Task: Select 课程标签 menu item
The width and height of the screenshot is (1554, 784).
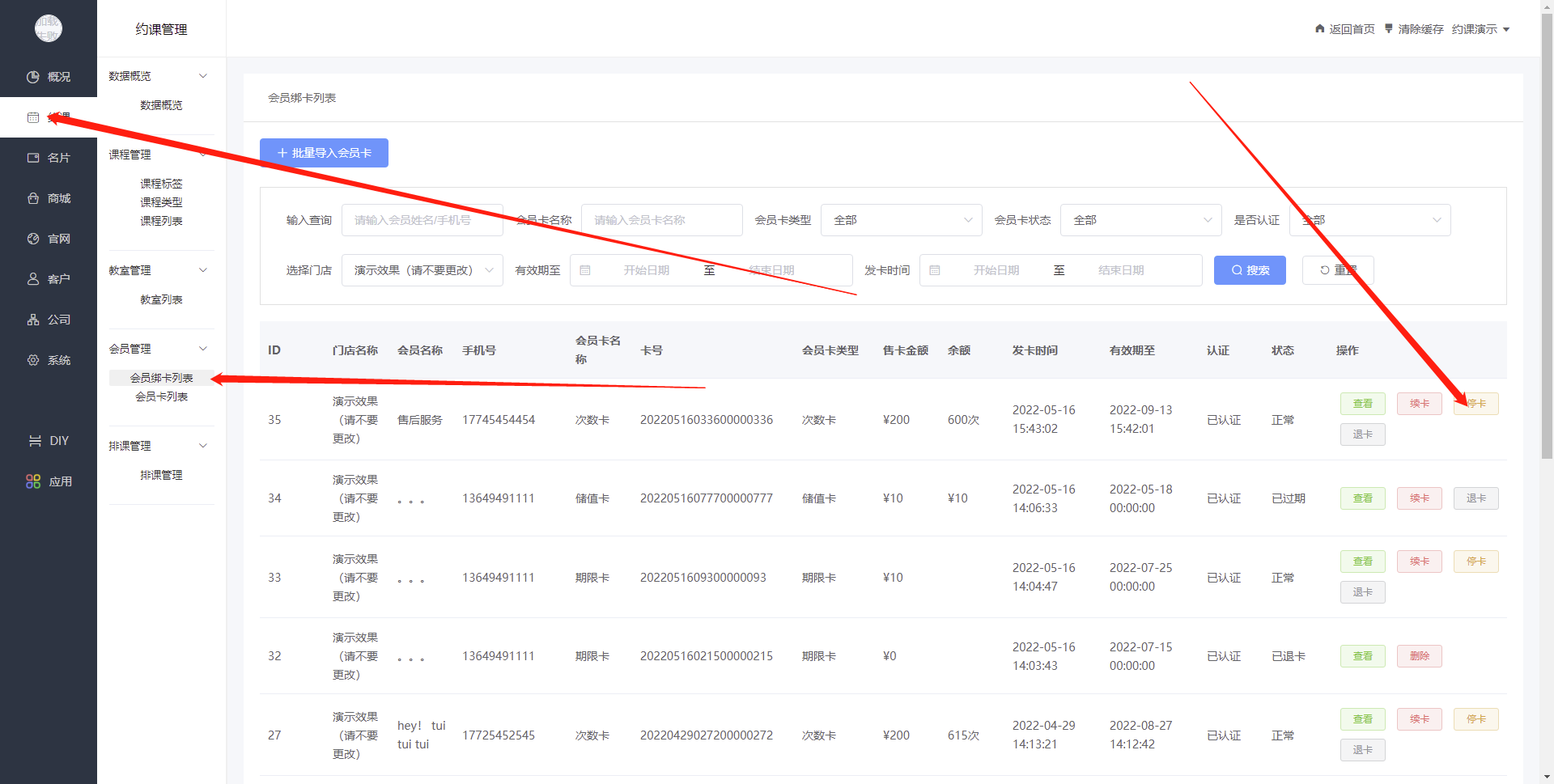Action: coord(161,184)
